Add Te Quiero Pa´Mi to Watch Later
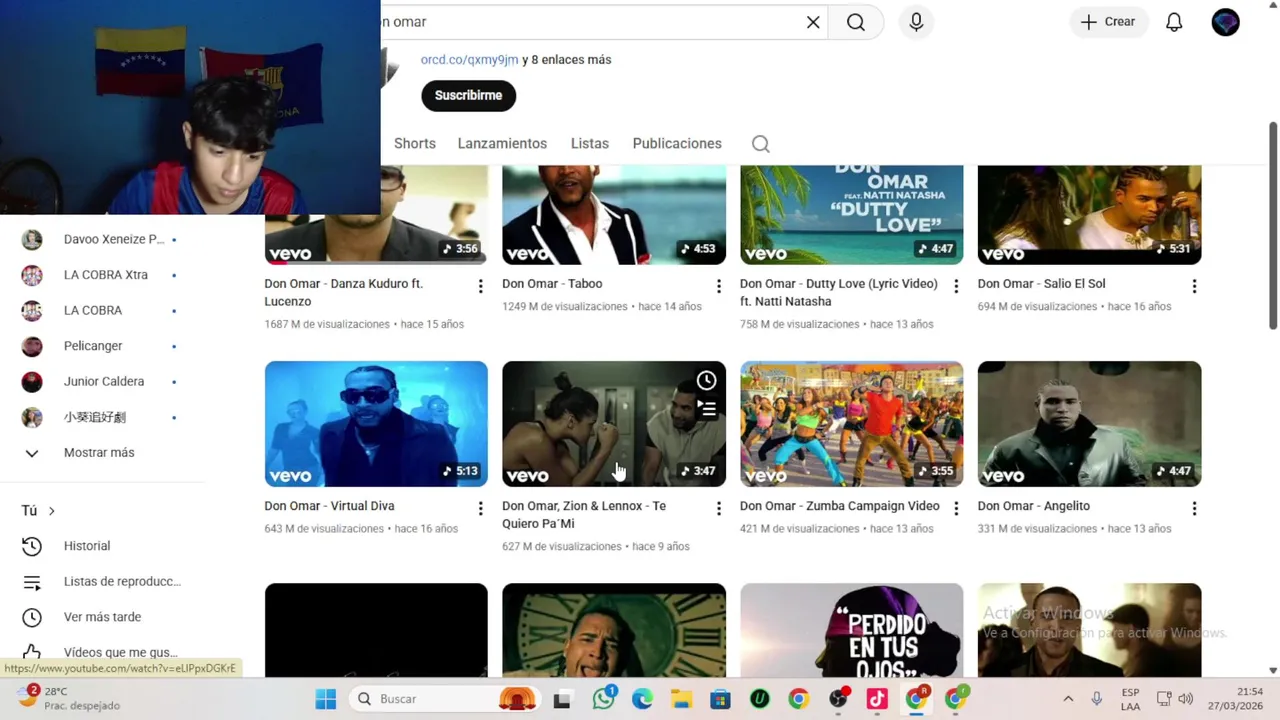The image size is (1280, 720). [706, 380]
